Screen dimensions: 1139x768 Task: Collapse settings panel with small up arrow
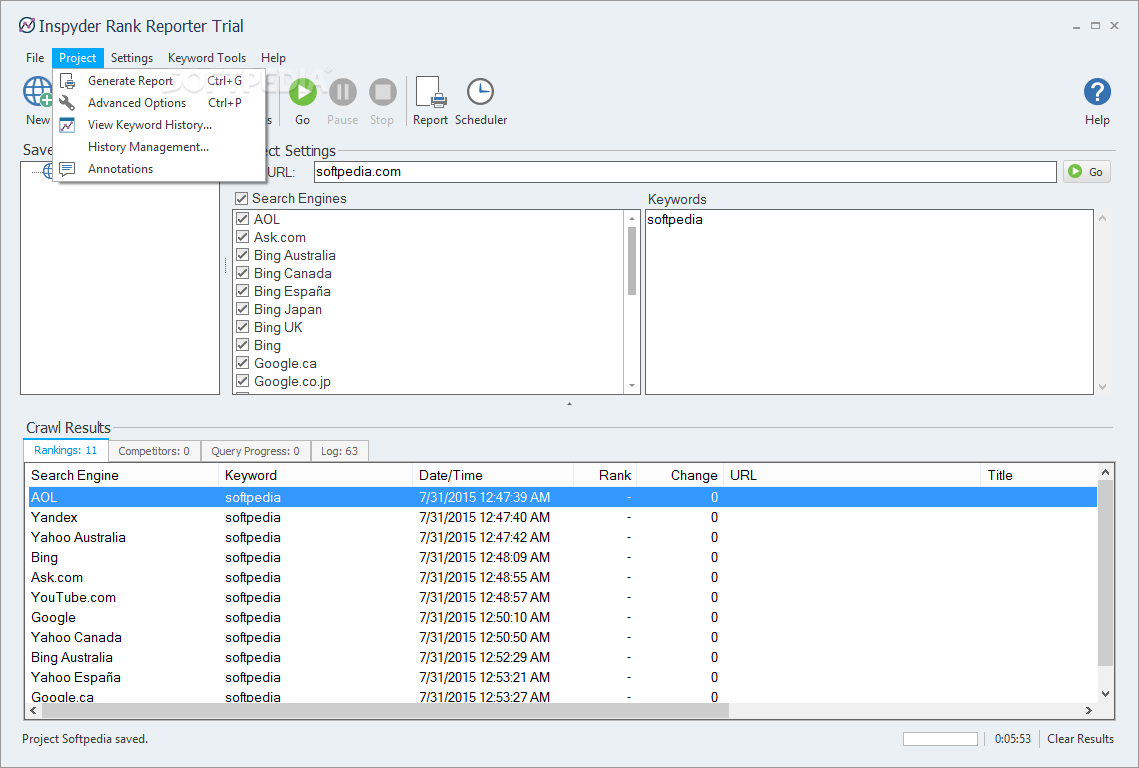tap(570, 403)
